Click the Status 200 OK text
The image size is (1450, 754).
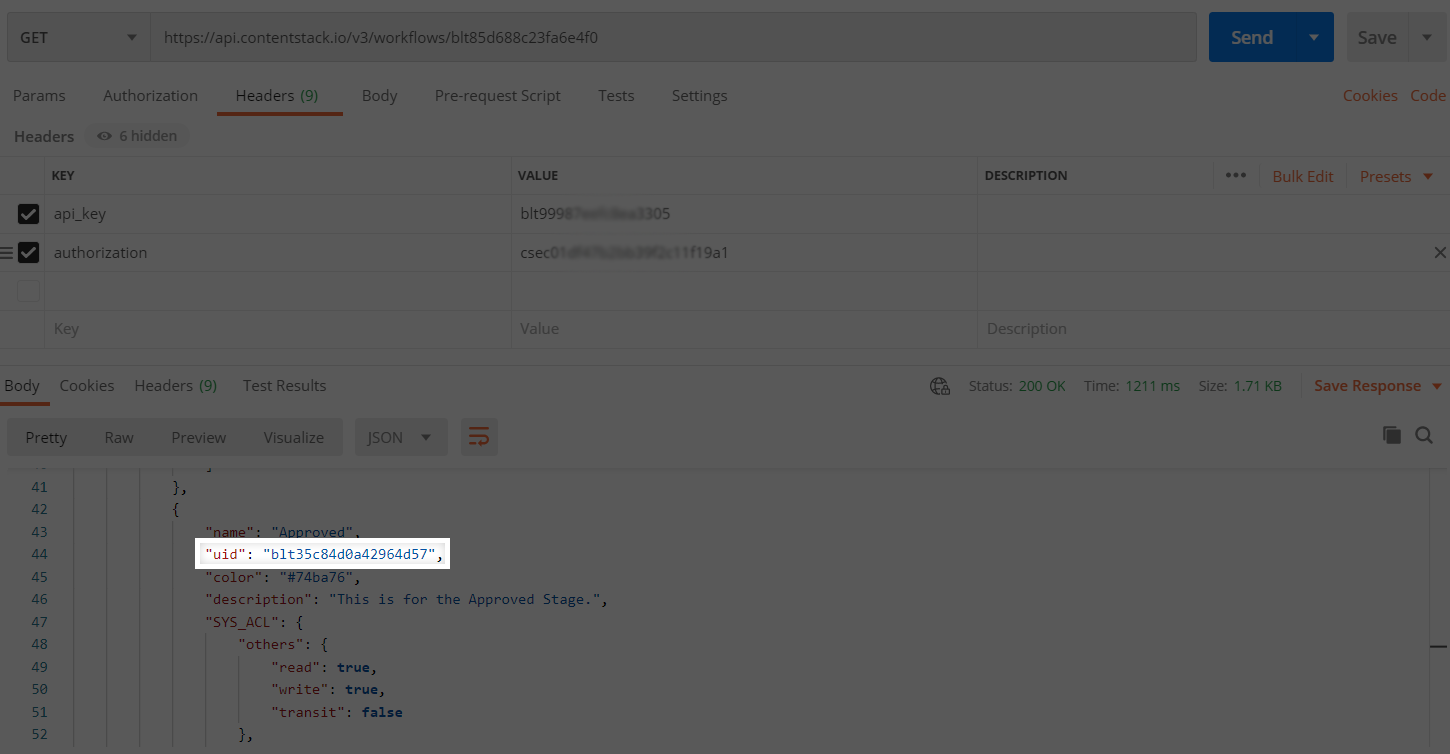[x=1017, y=386]
